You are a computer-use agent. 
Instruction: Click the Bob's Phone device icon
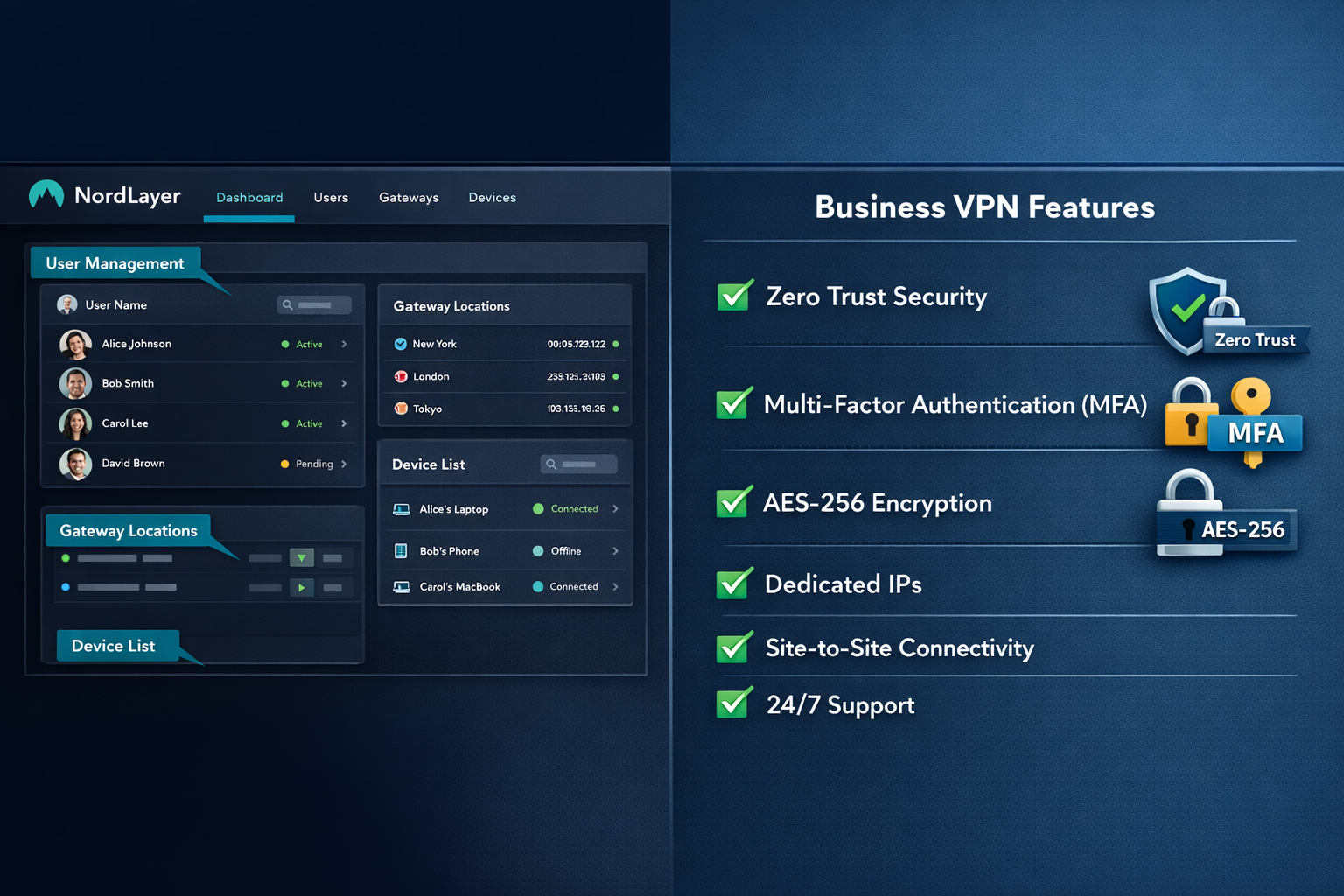pos(401,551)
